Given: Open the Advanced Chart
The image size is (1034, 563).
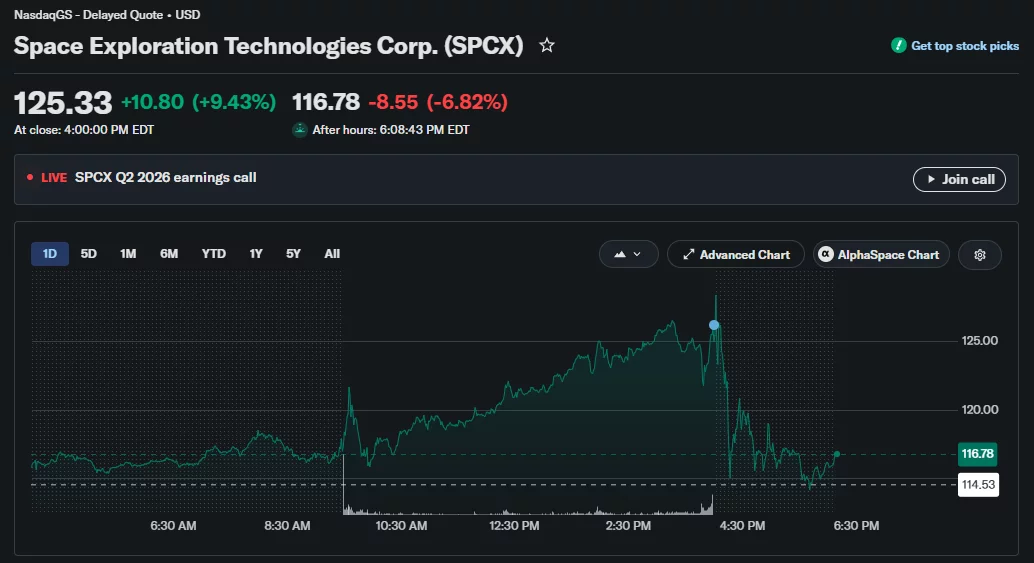Looking at the screenshot, I should click(x=736, y=254).
